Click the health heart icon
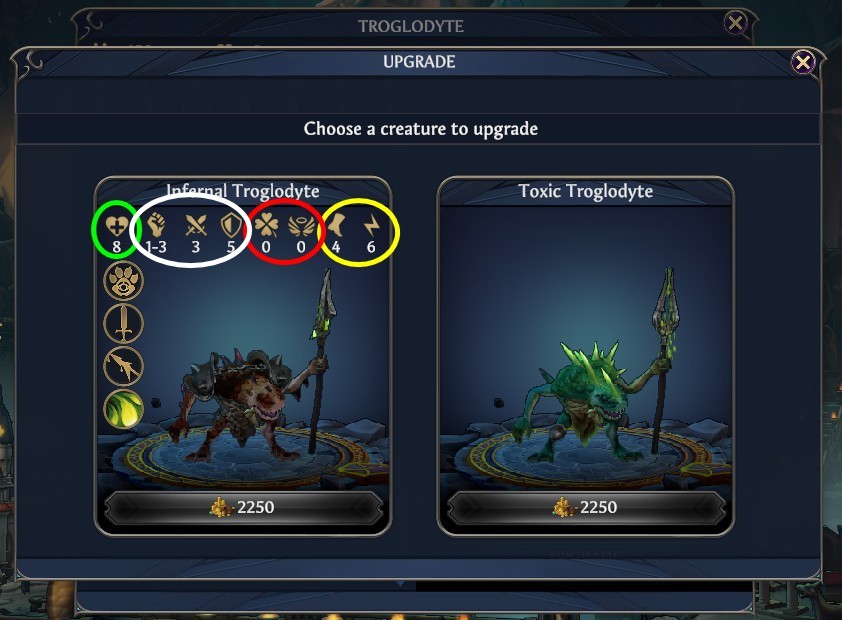Viewport: 842px width, 620px height. [117, 226]
